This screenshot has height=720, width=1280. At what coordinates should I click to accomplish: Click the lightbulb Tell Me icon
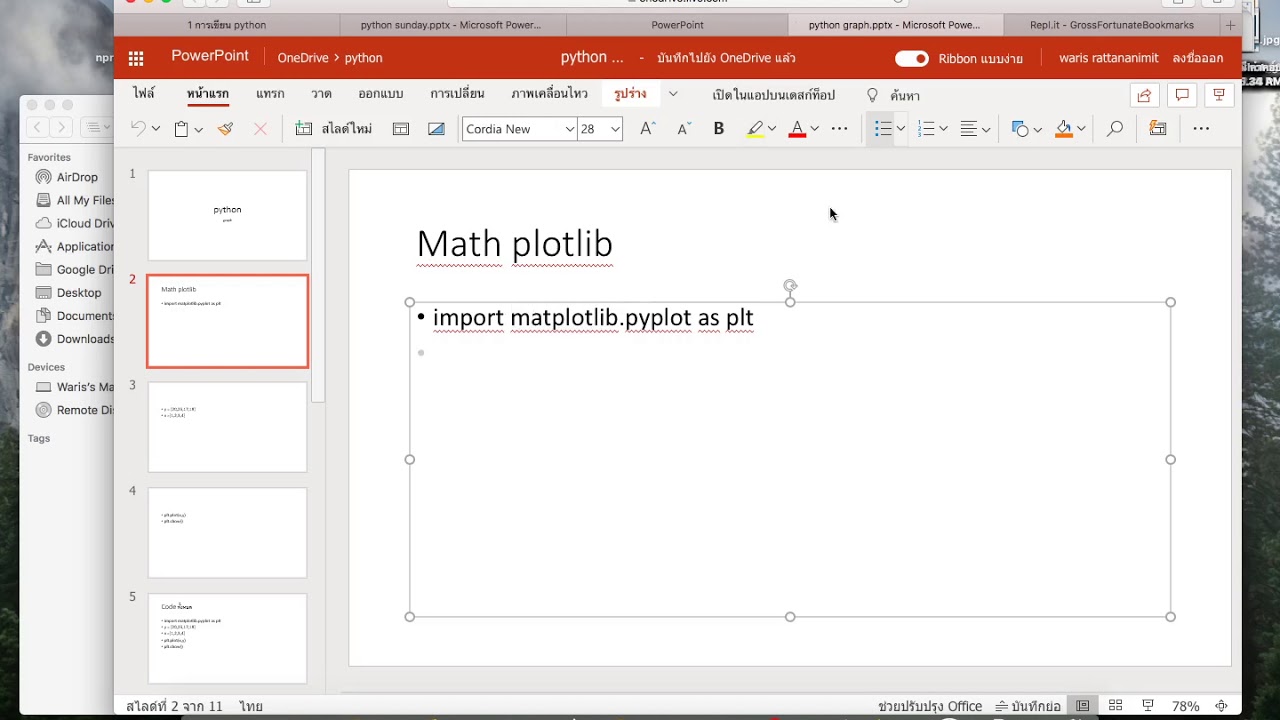[x=872, y=95]
